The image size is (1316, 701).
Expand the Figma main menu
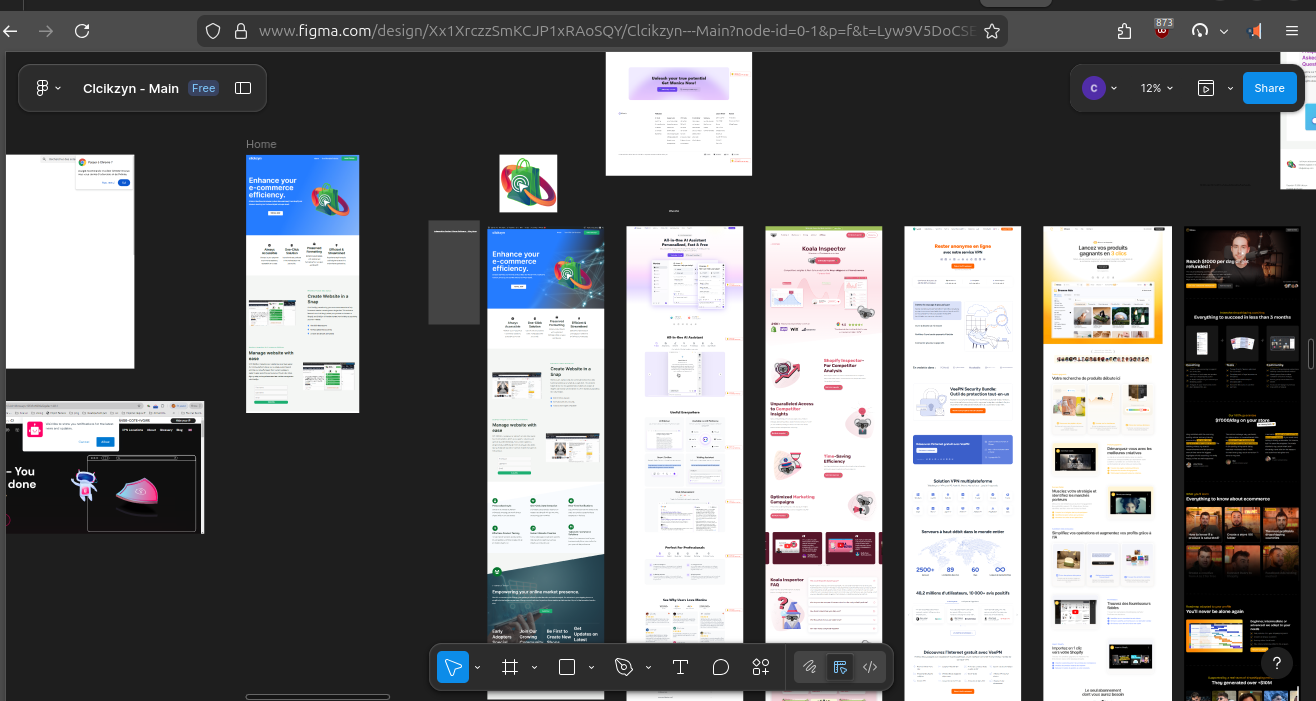pos(48,88)
